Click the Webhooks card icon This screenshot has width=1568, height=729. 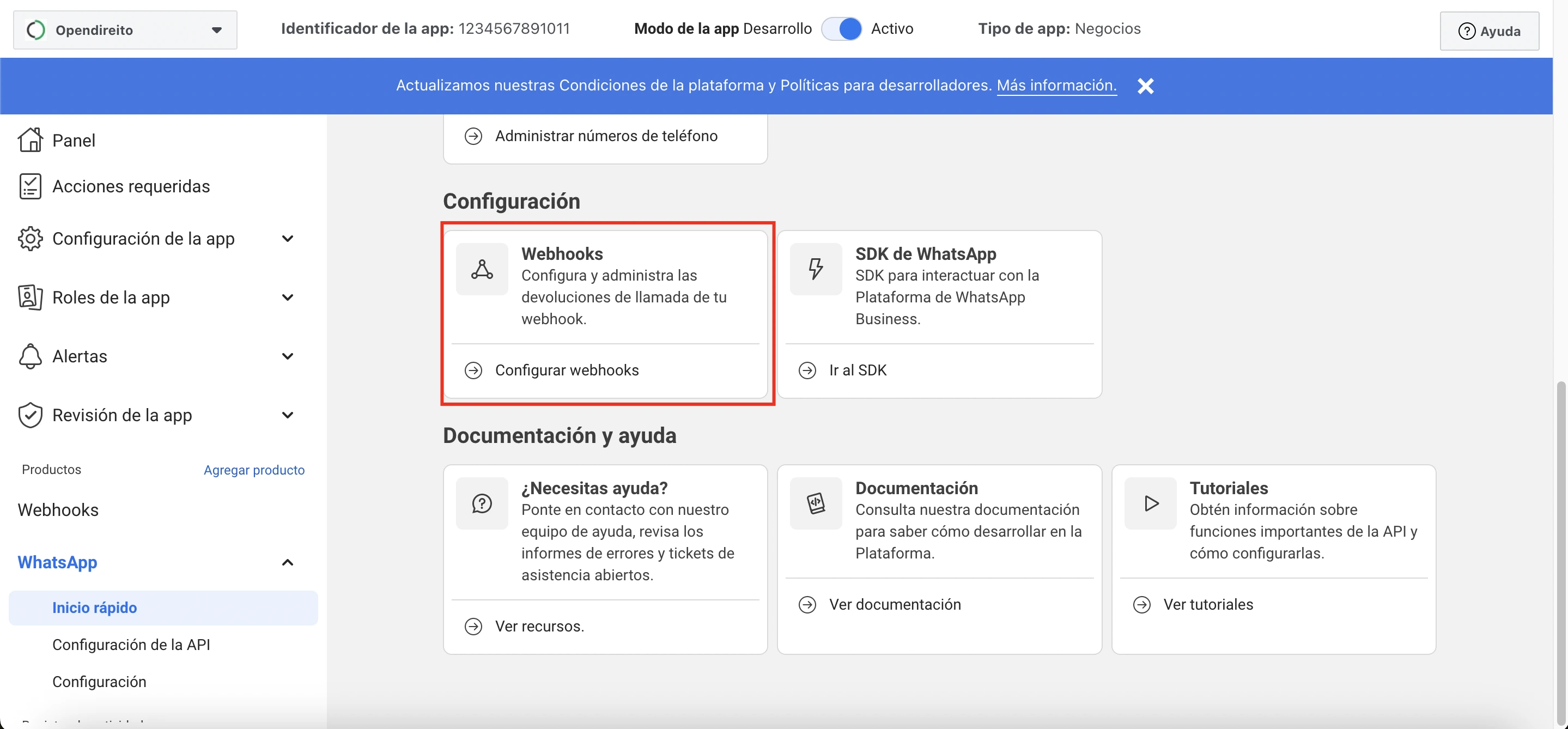coord(482,269)
